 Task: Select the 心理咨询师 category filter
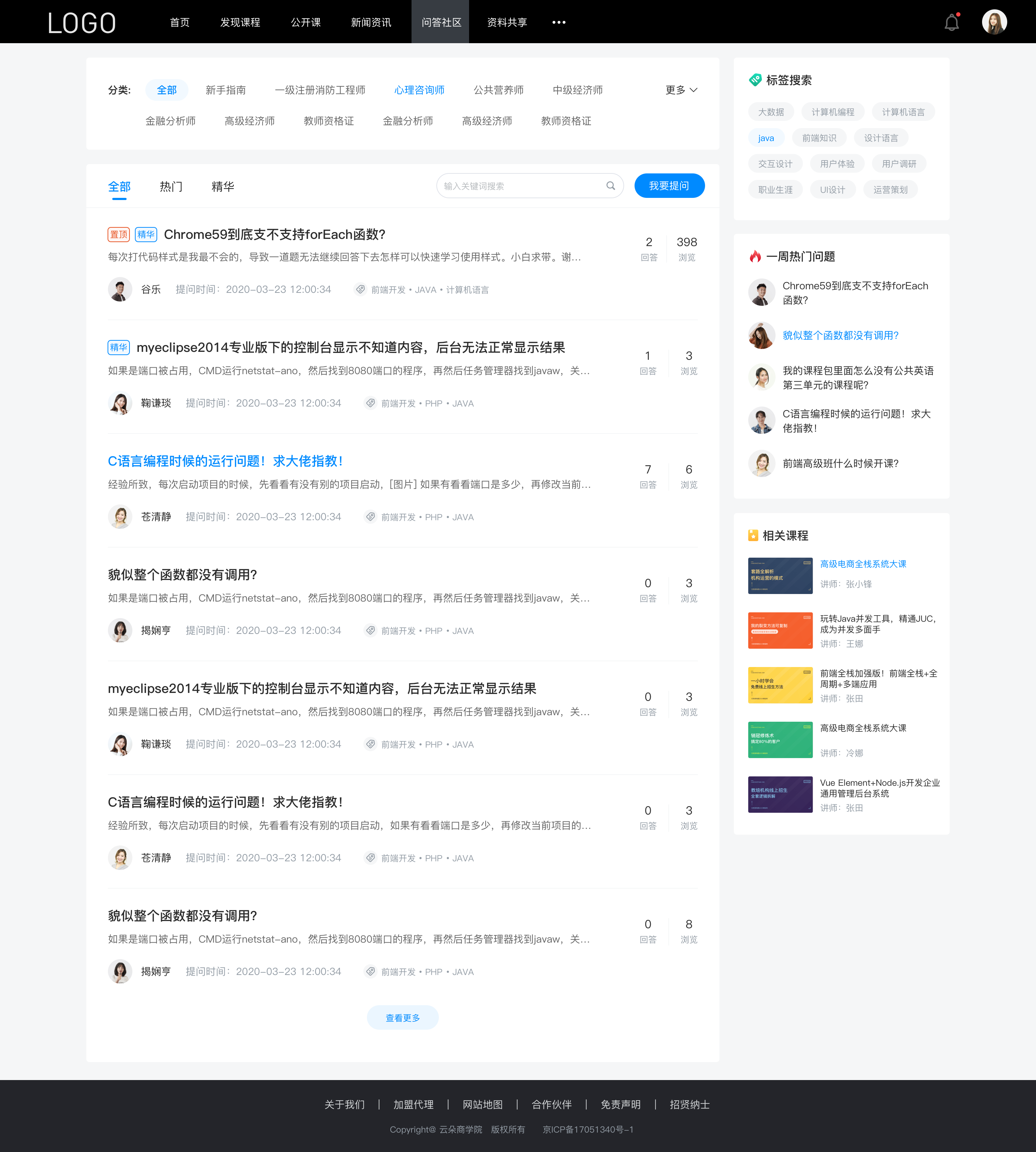coord(415,90)
